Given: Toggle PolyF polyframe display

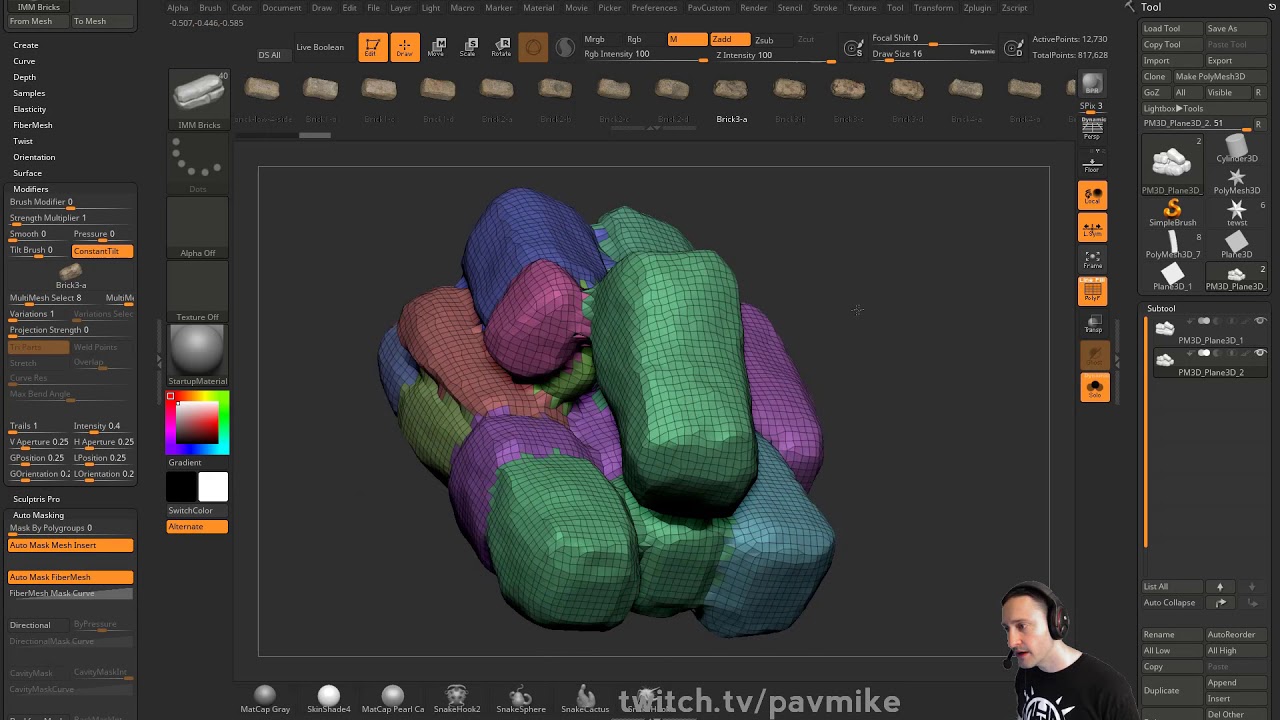Looking at the screenshot, I should click(1093, 291).
